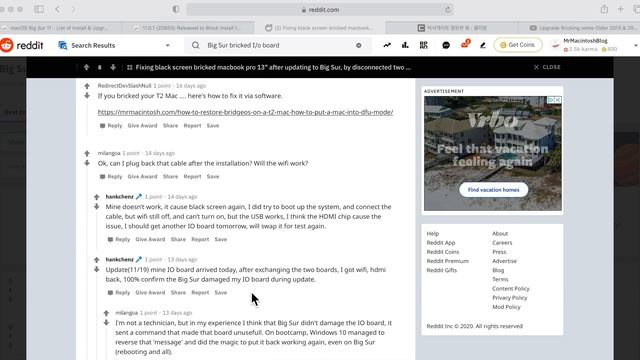The height and width of the screenshot is (360, 640).
Task: Open the Reddit Coins footer link
Action: pyautogui.click(x=443, y=252)
